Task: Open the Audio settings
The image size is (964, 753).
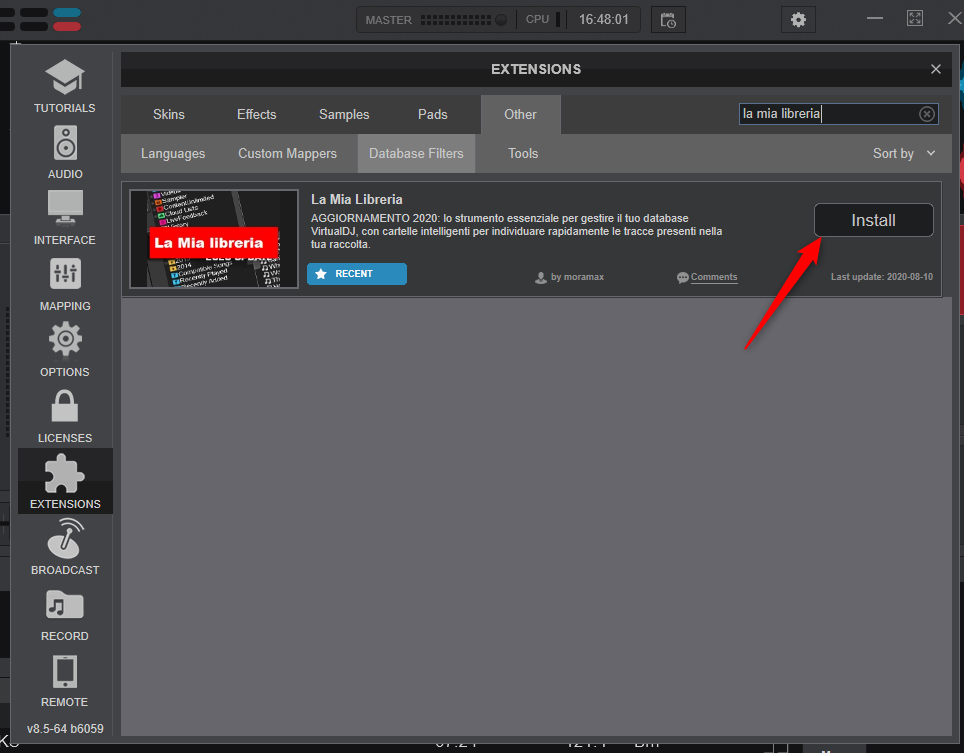Action: pos(65,152)
